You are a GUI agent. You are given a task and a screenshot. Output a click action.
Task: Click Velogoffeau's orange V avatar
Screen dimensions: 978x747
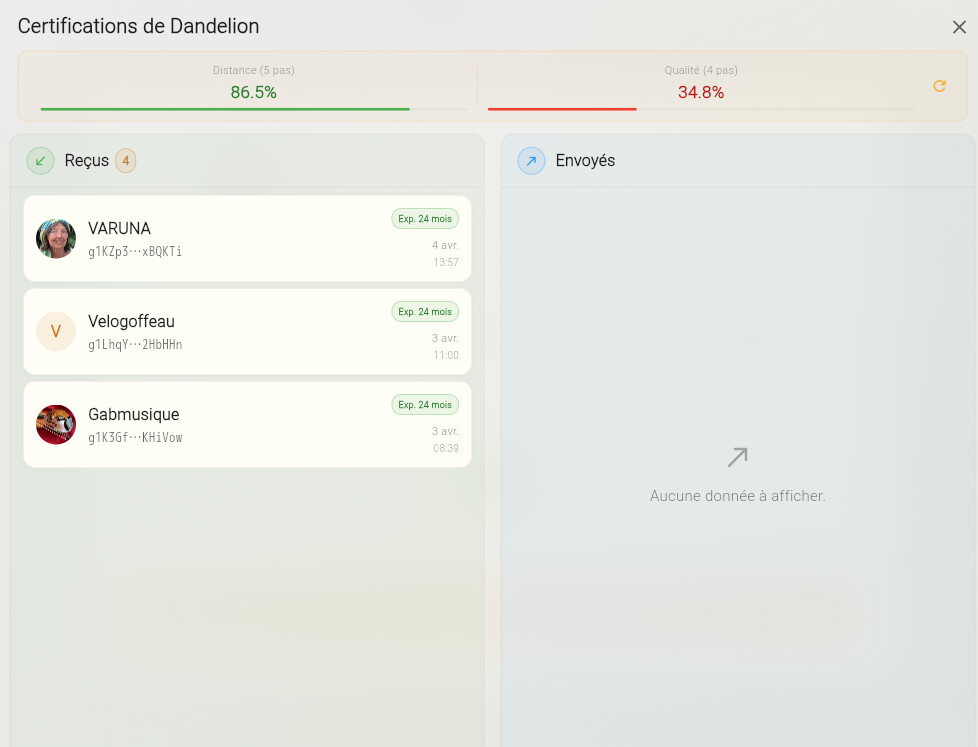point(56,332)
